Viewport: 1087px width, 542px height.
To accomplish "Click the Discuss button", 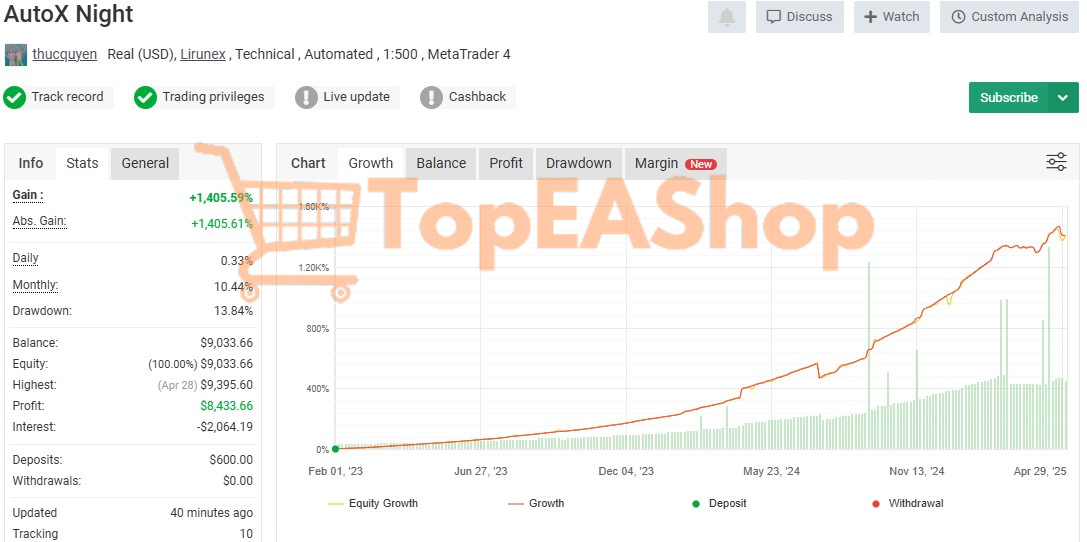I will coord(799,17).
